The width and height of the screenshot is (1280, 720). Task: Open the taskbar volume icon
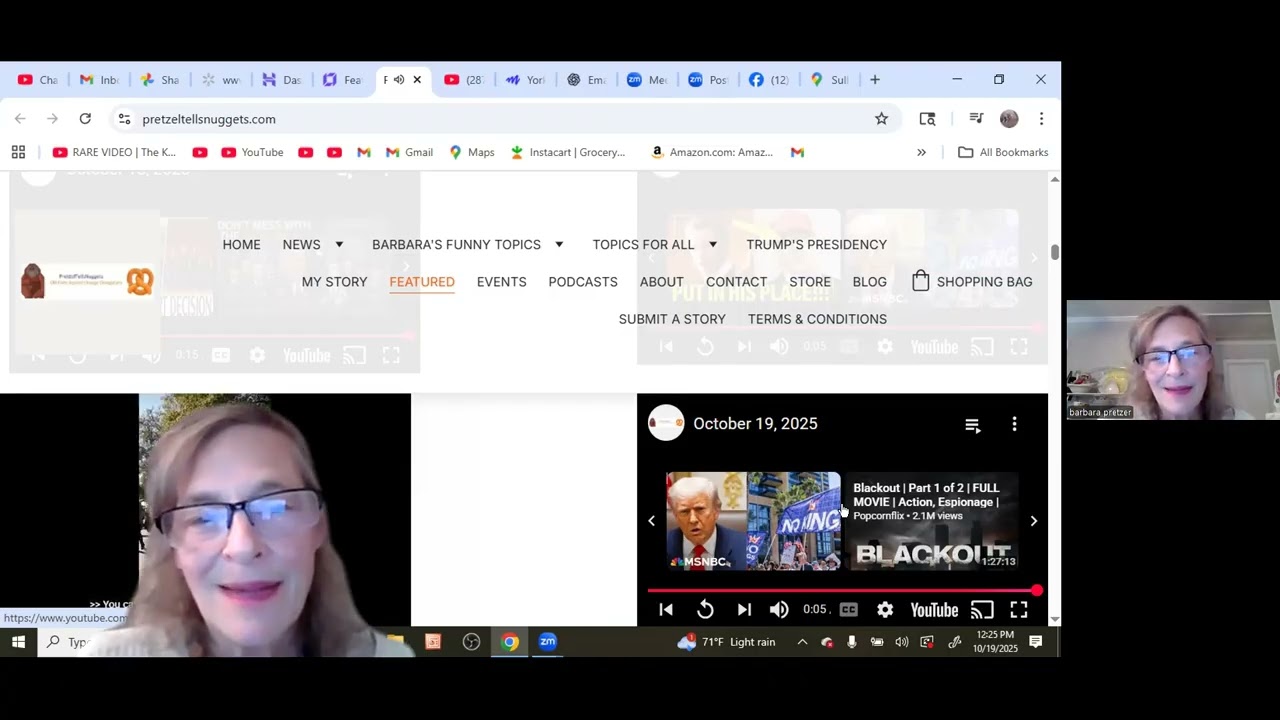[902, 642]
